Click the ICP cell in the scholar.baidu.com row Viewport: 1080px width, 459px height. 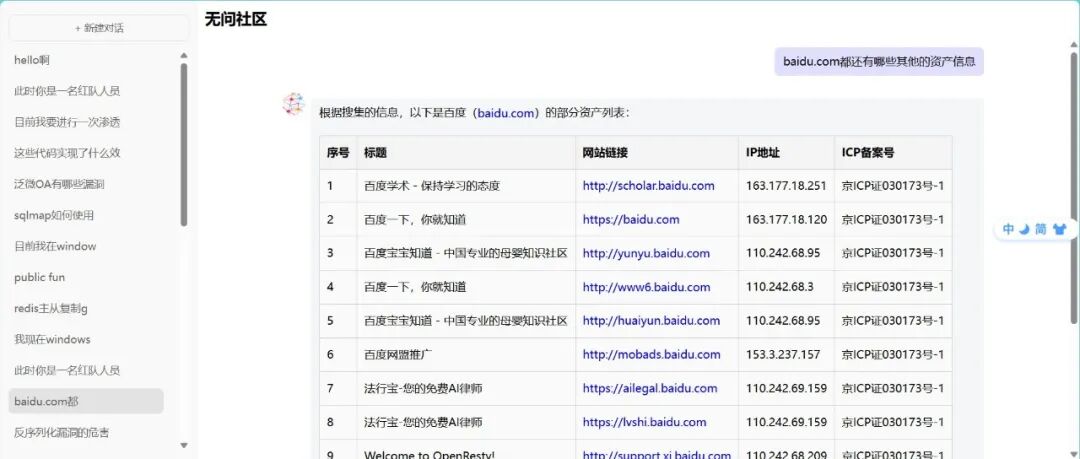[x=893, y=185]
